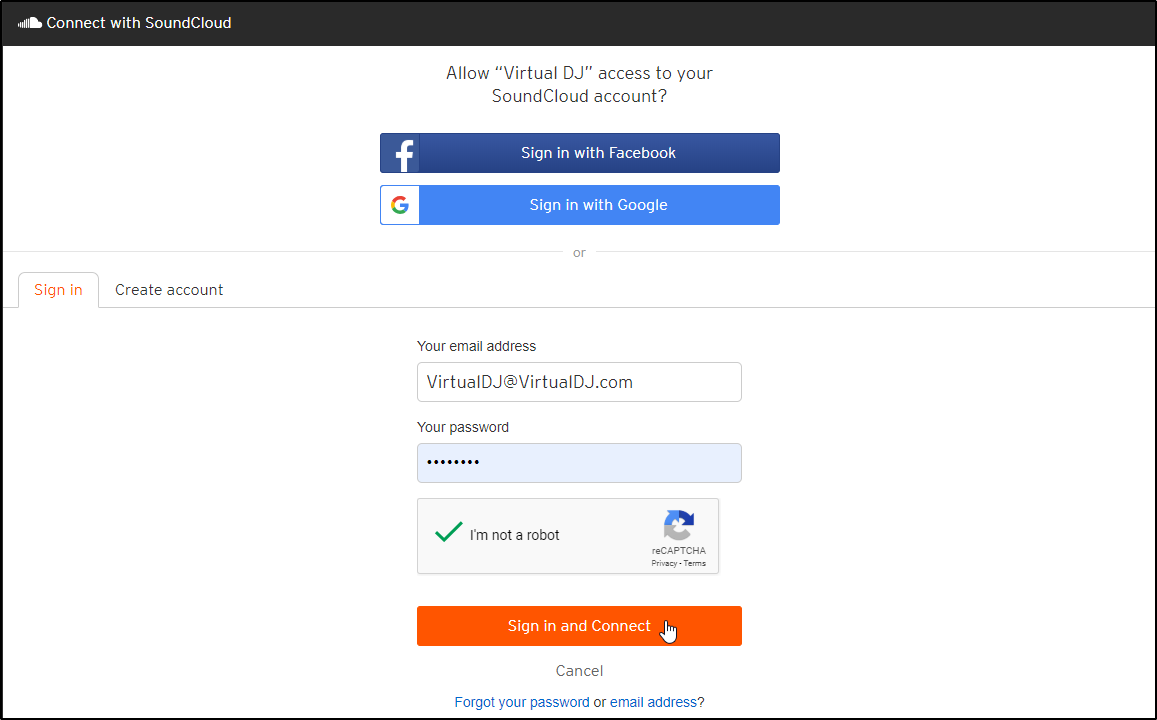1157x720 pixels.
Task: Open the reCAPTCHA Terms link
Action: (694, 562)
